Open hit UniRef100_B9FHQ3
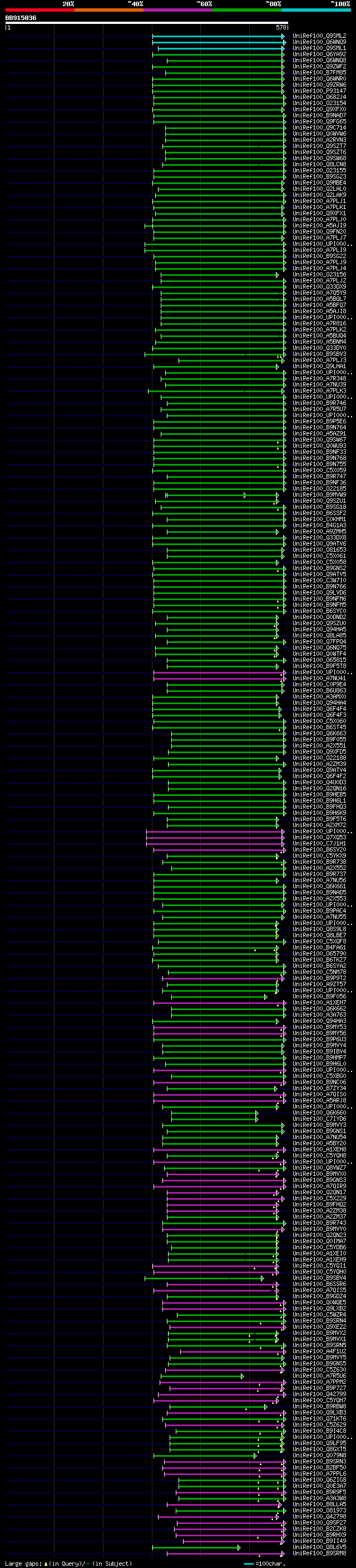This screenshot has height=1568, width=356. point(319,807)
